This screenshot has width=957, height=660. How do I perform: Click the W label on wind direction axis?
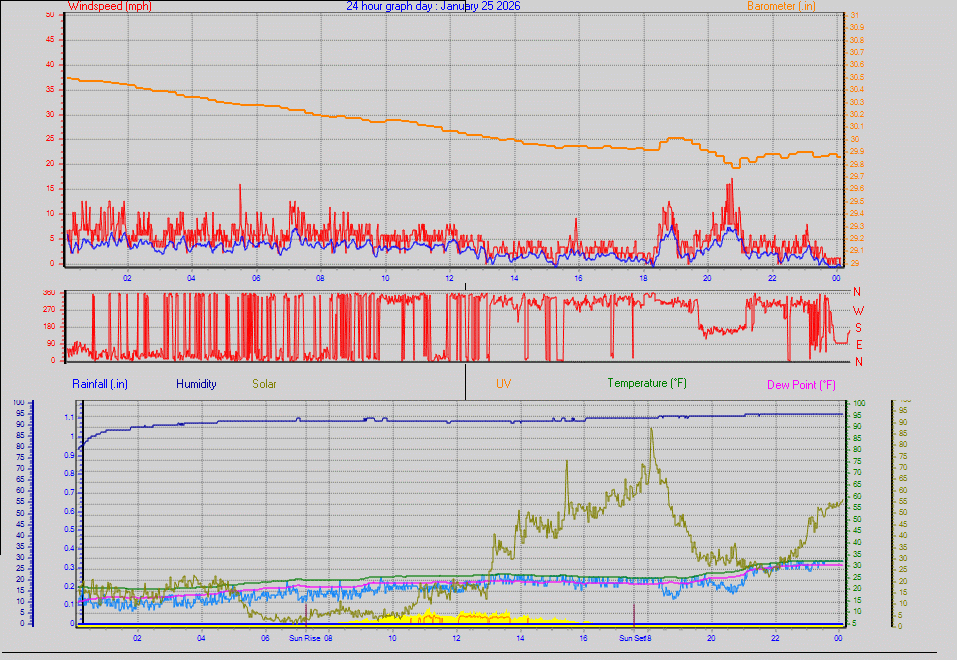coord(857,310)
